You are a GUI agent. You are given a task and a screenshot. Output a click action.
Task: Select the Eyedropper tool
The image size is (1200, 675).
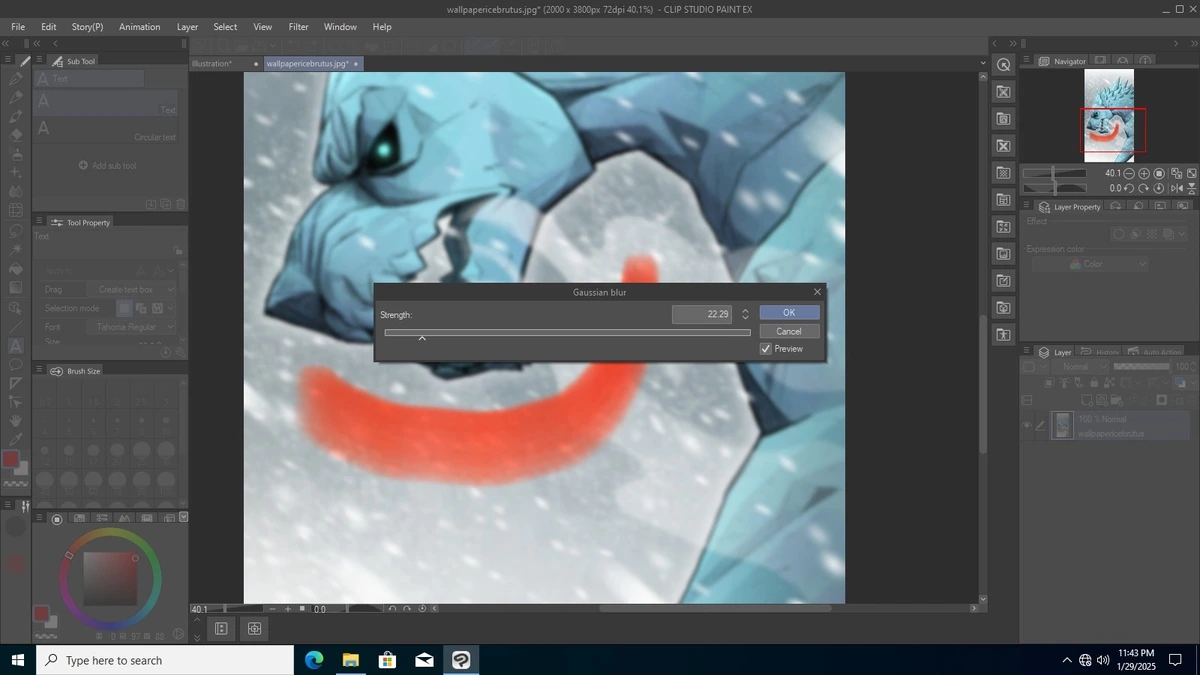15,440
